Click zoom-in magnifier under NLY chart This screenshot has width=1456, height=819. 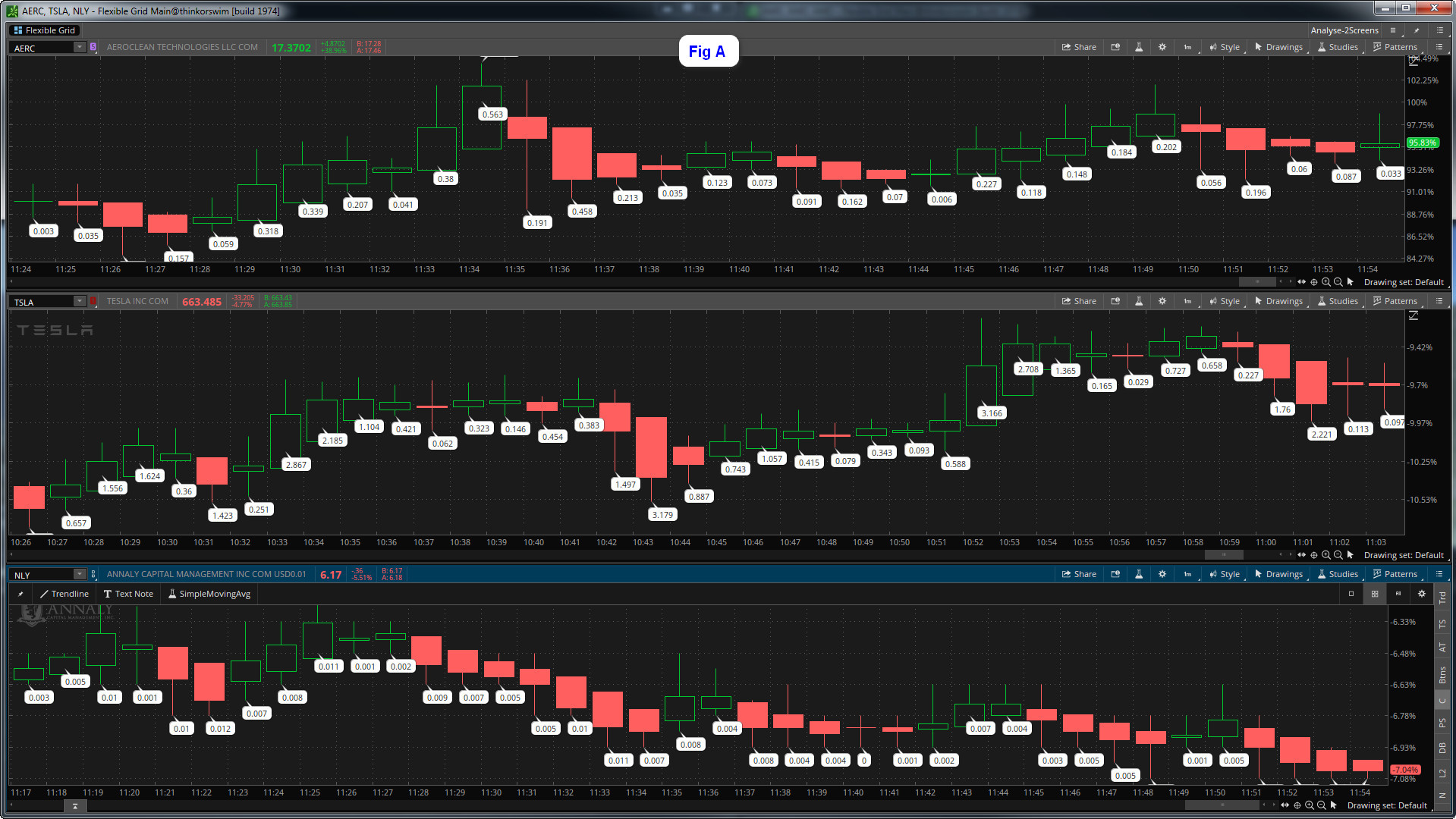point(1309,805)
